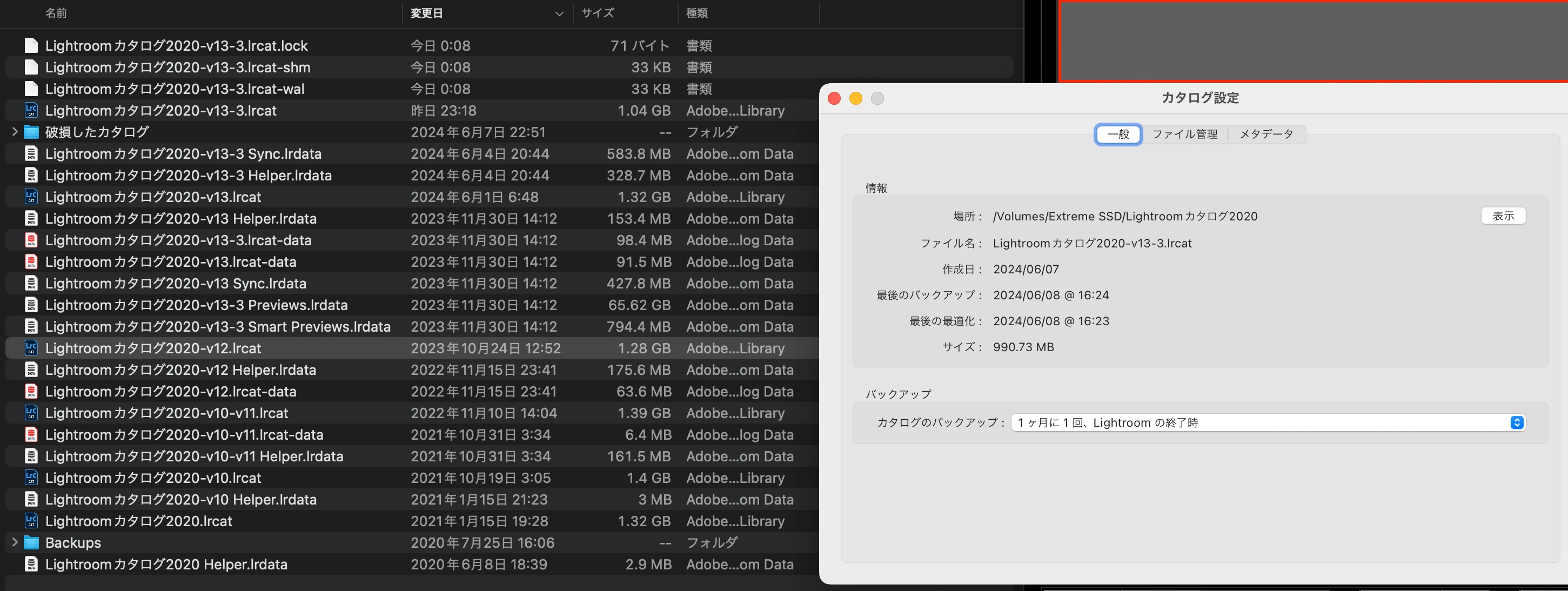Click the v13-3.lrcat-data red data icon
Image resolution: width=1568 pixels, height=591 pixels.
click(x=31, y=240)
